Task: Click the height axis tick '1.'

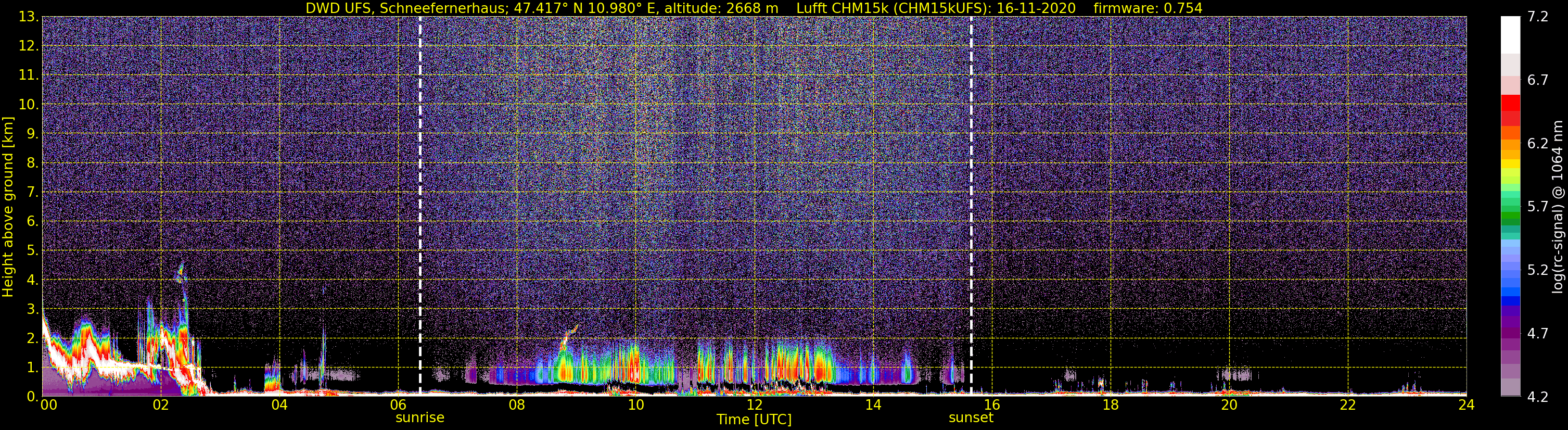Action: pos(32,367)
